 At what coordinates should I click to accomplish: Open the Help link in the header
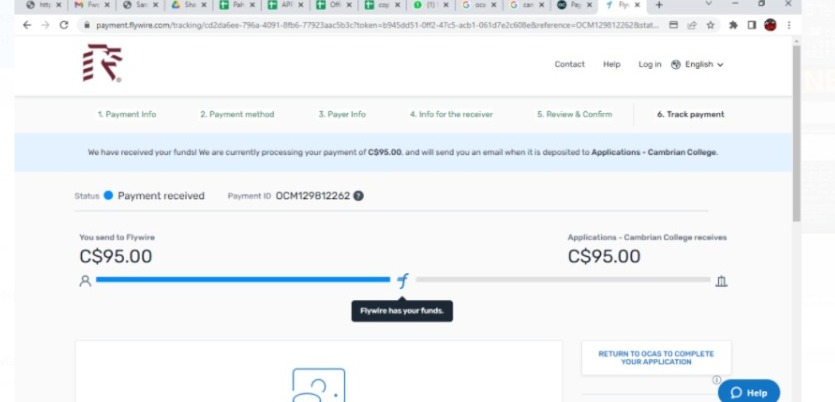(611, 64)
